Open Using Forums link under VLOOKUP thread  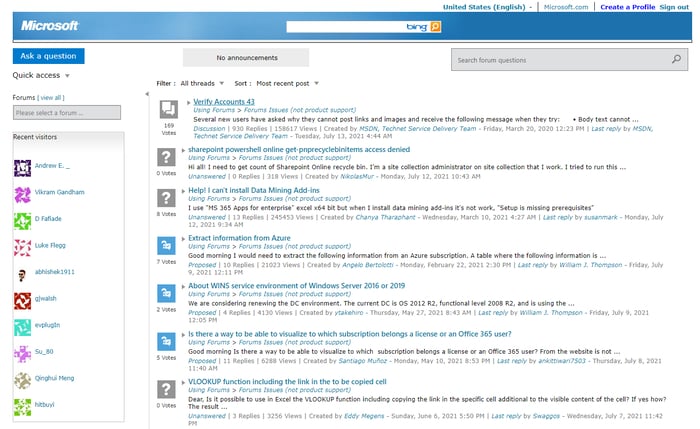point(208,390)
